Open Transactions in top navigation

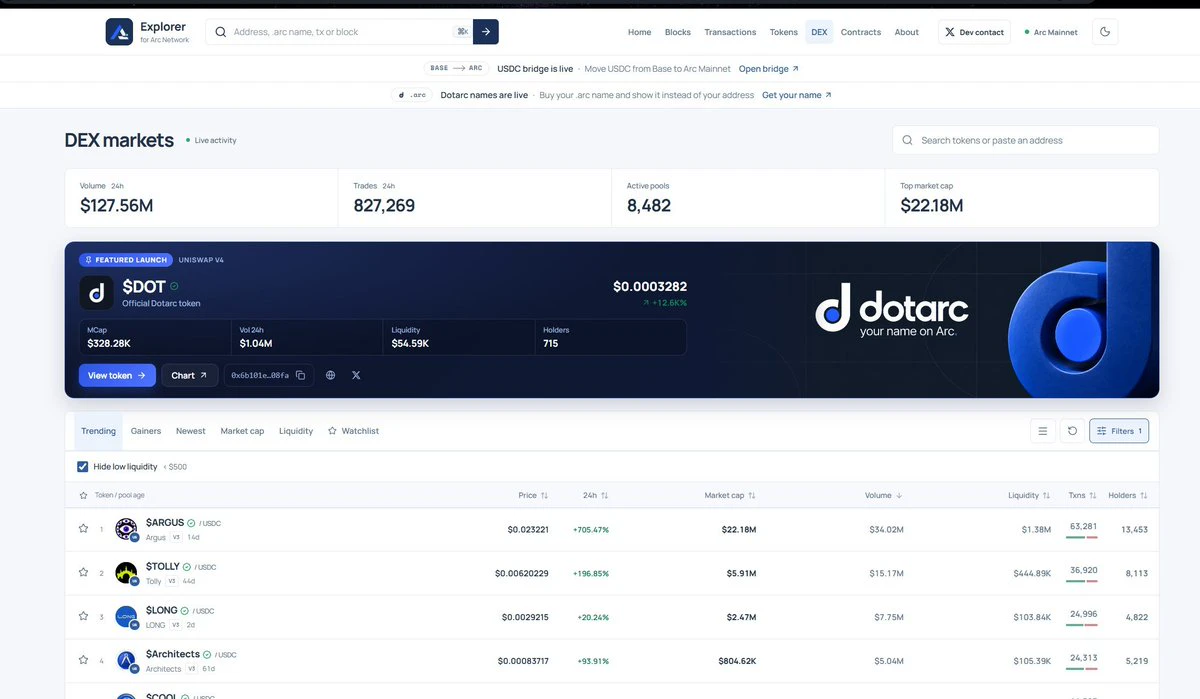(730, 32)
